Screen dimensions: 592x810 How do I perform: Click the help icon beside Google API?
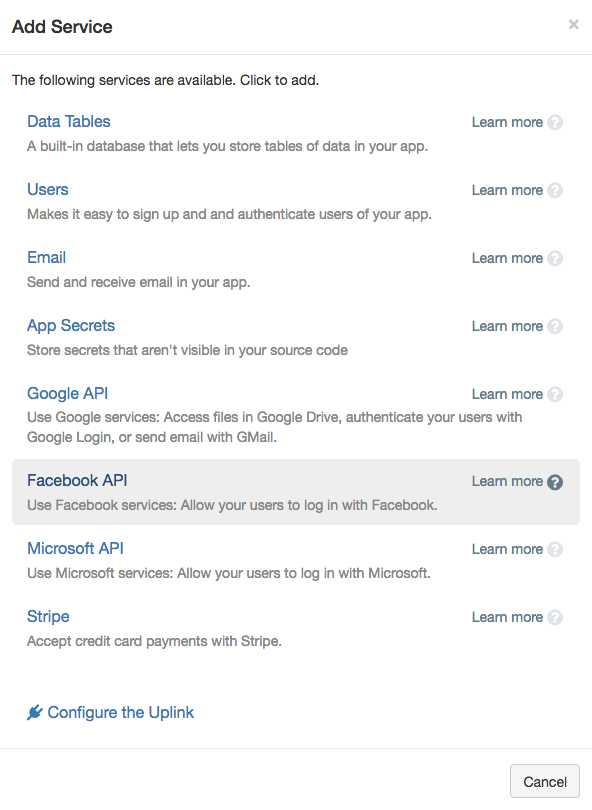[557, 394]
